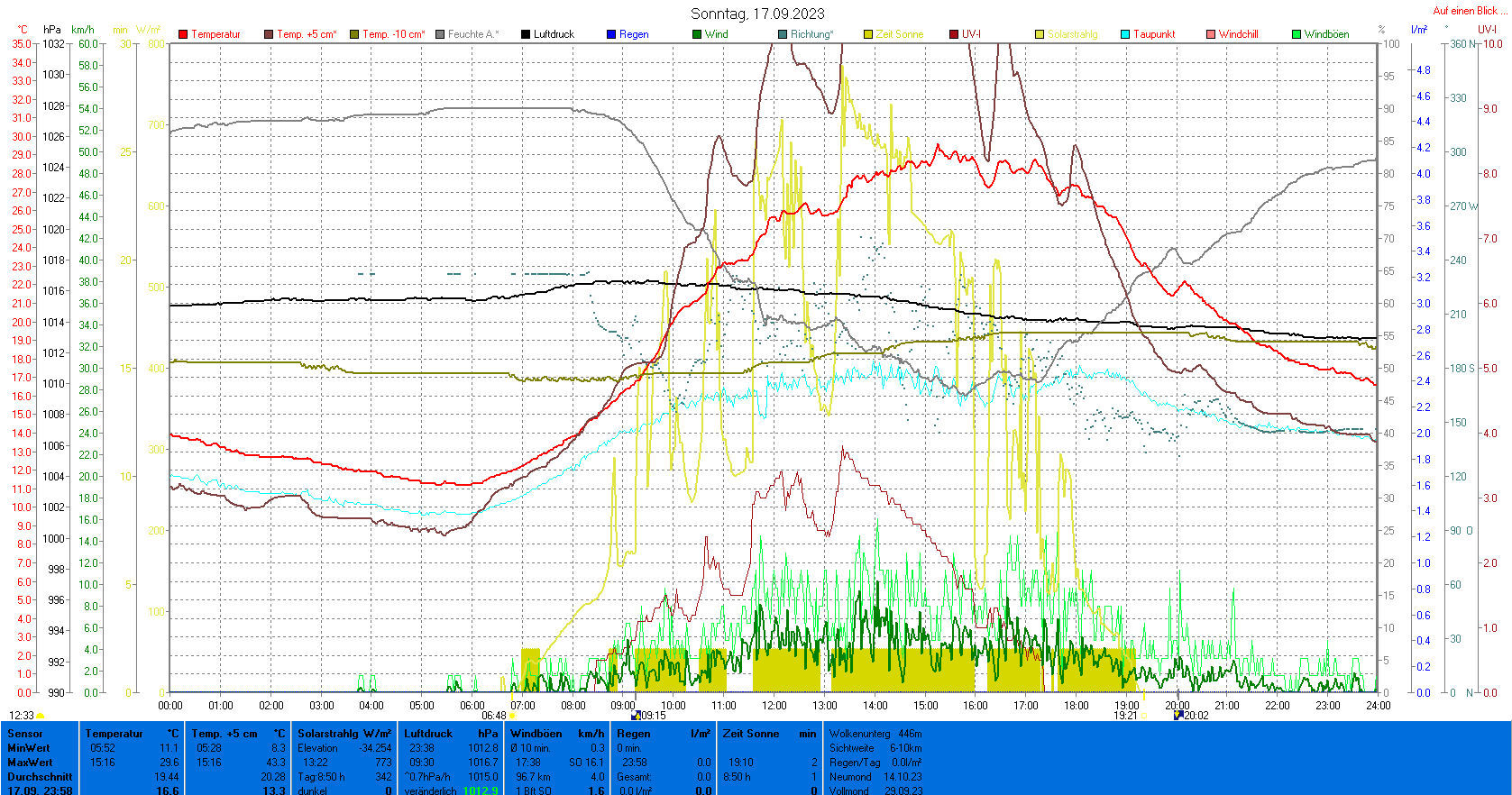This screenshot has width=1512, height=795.
Task: Click the 'Solarstrahlg W/m²' column header
Action: click(x=344, y=734)
